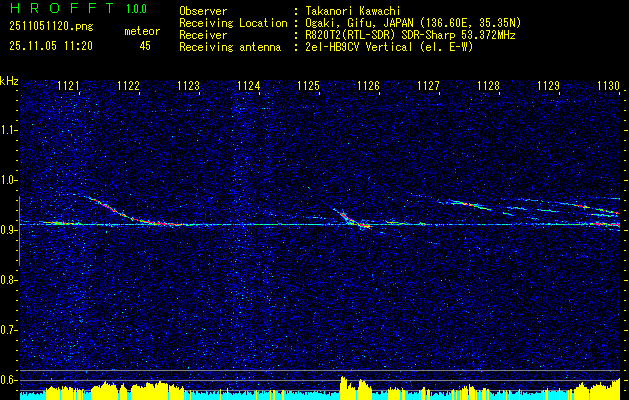The height and width of the screenshot is (400, 629).
Task: Click the 1126 time marker
Action: 368,86
